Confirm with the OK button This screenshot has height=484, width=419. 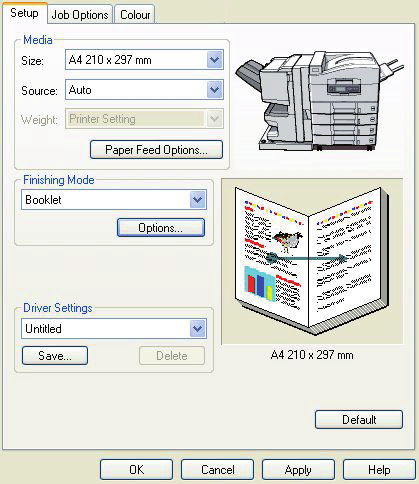tap(136, 470)
